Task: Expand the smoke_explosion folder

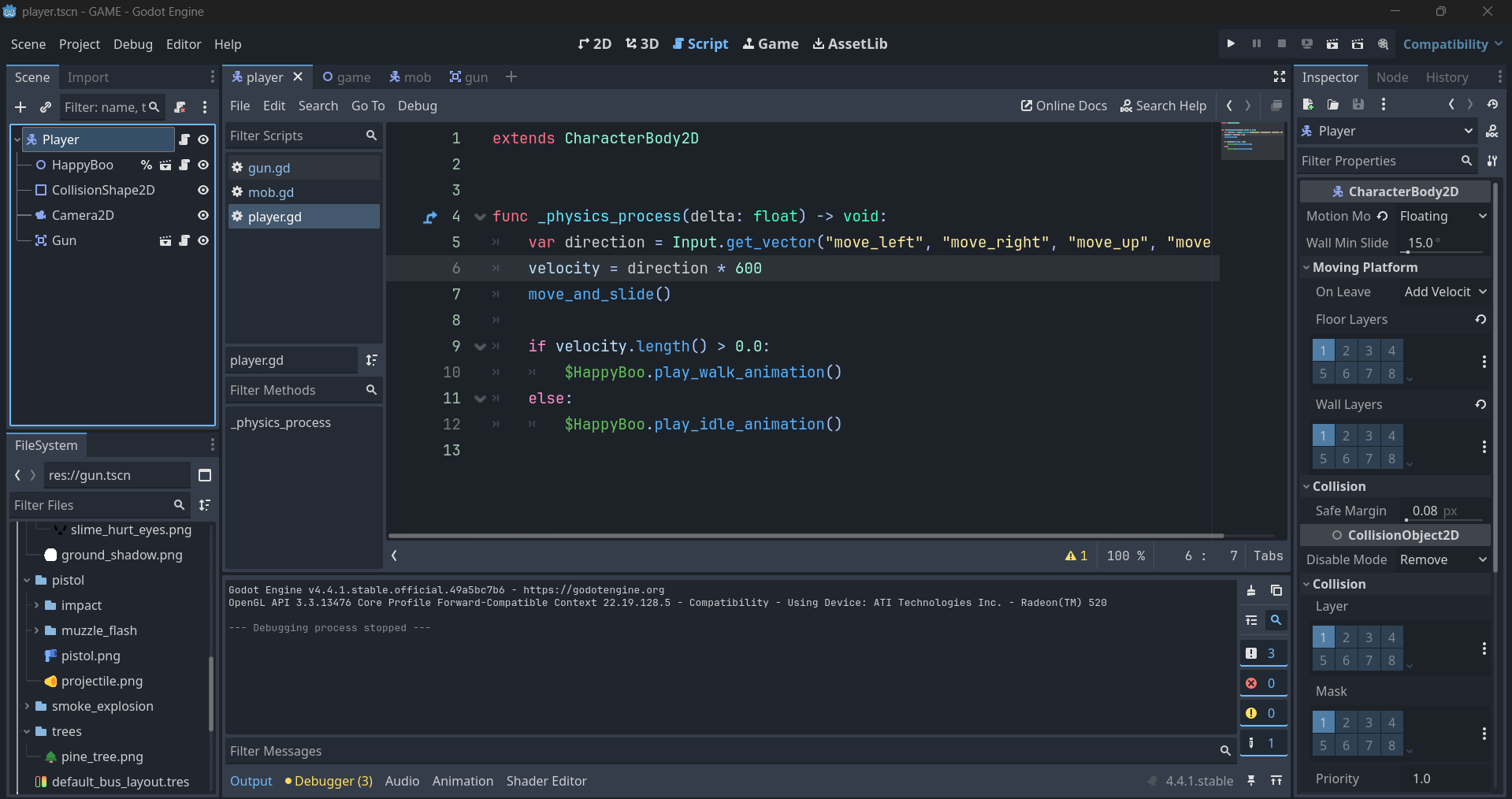Action: pyautogui.click(x=27, y=706)
